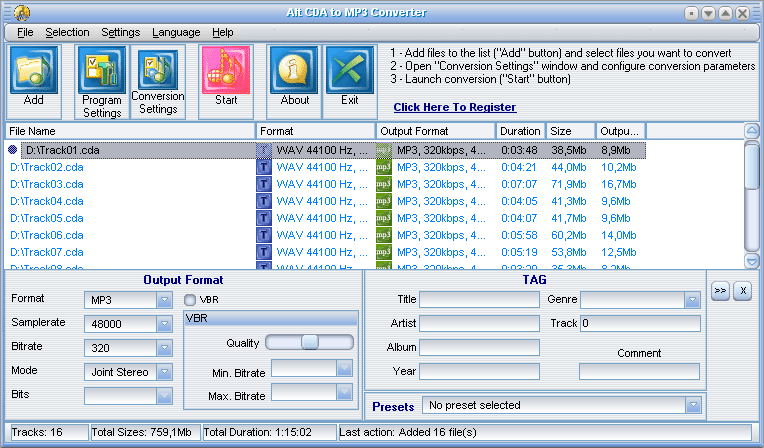Click the Add files toolbar icon
The width and height of the screenshot is (764, 448).
tap(33, 70)
